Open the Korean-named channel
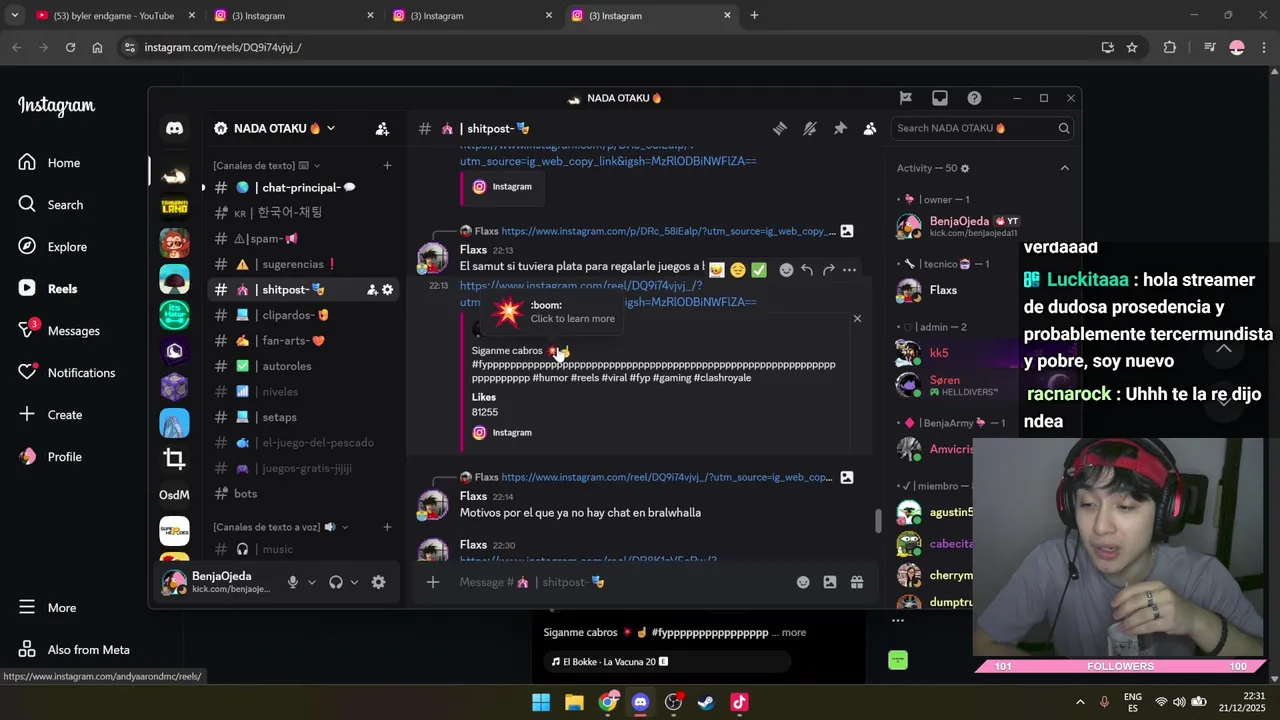The image size is (1280, 720). click(304, 213)
